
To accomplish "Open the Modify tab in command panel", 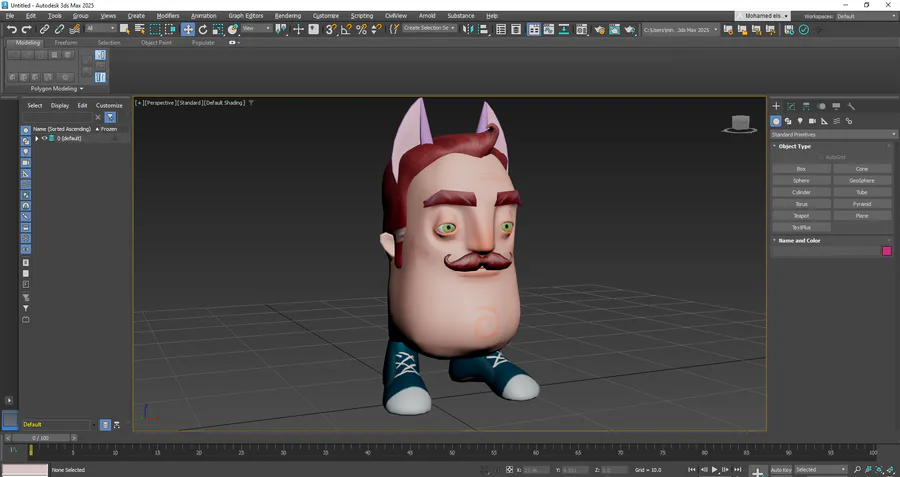I will click(791, 106).
